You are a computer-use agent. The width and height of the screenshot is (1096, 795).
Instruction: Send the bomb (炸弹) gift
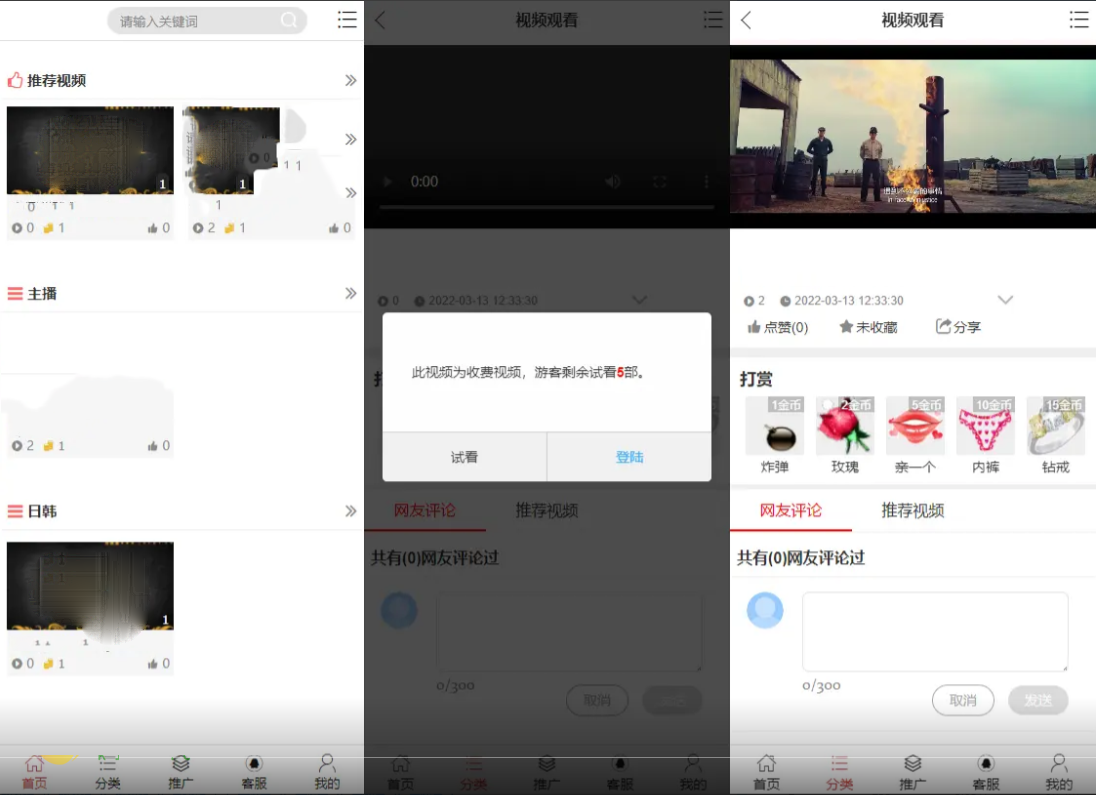click(x=775, y=428)
